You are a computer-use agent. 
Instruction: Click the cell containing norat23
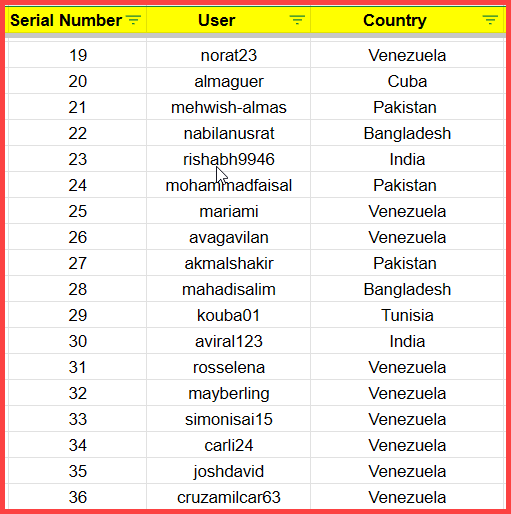pos(228,55)
